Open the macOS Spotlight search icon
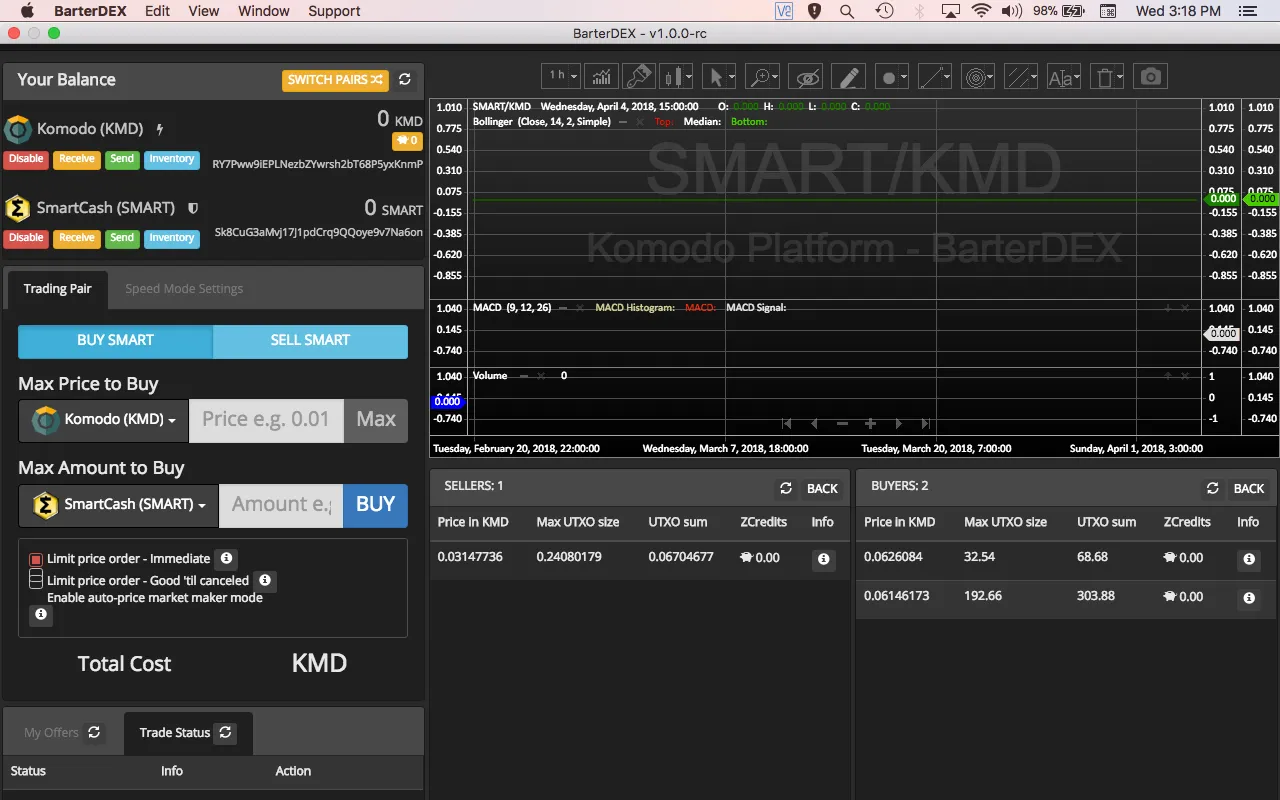This screenshot has width=1280, height=800. coord(847,11)
